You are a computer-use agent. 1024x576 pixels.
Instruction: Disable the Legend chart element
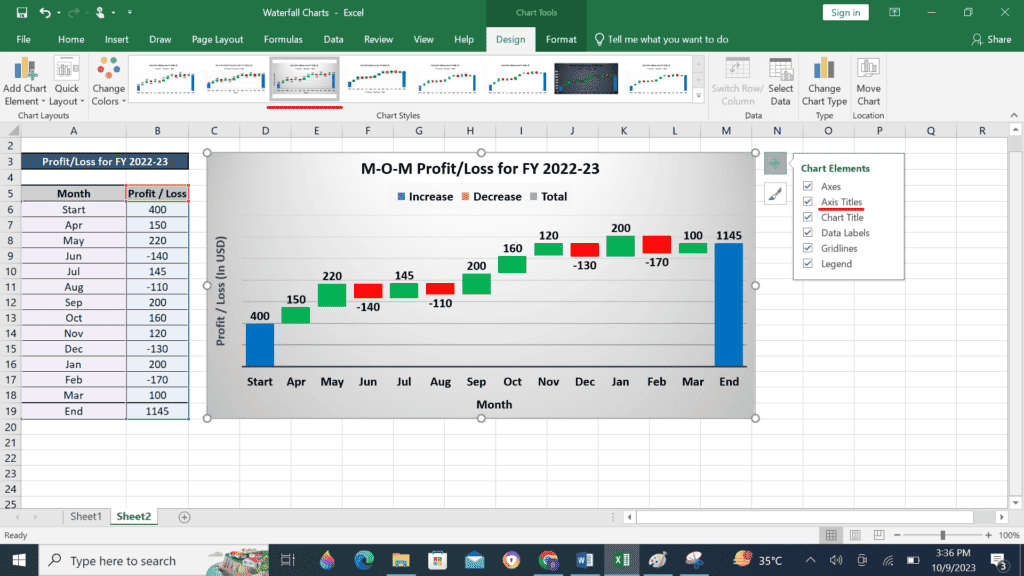807,263
